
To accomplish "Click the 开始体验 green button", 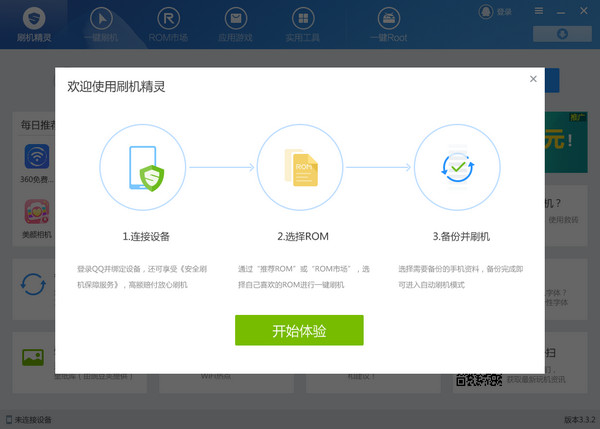I will [299, 330].
